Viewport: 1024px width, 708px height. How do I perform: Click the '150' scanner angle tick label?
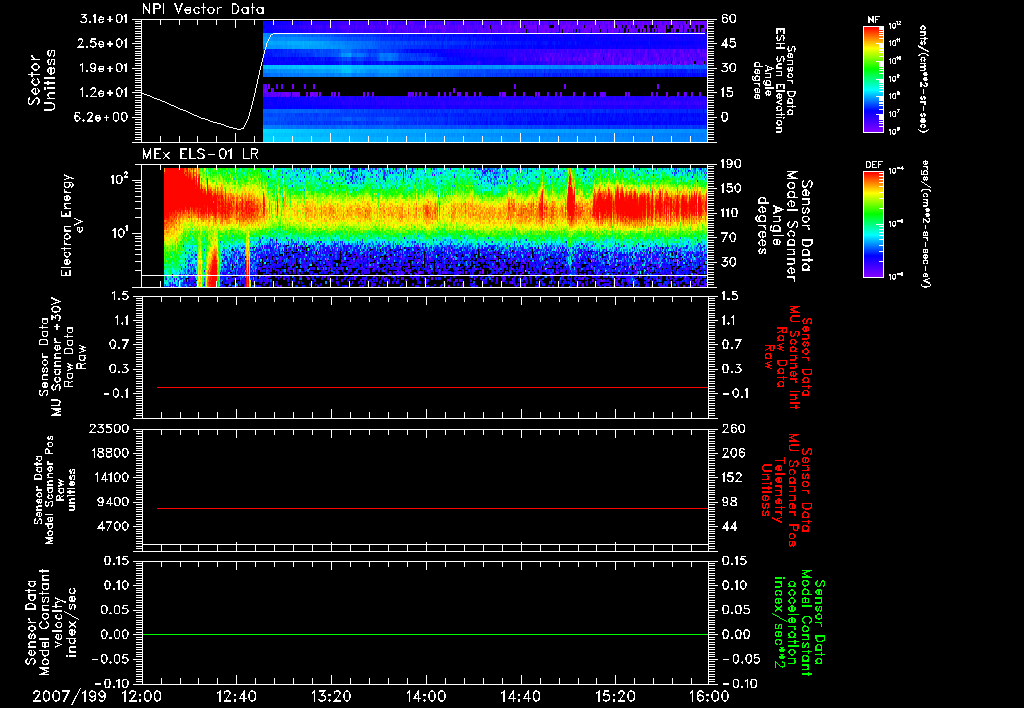731,189
